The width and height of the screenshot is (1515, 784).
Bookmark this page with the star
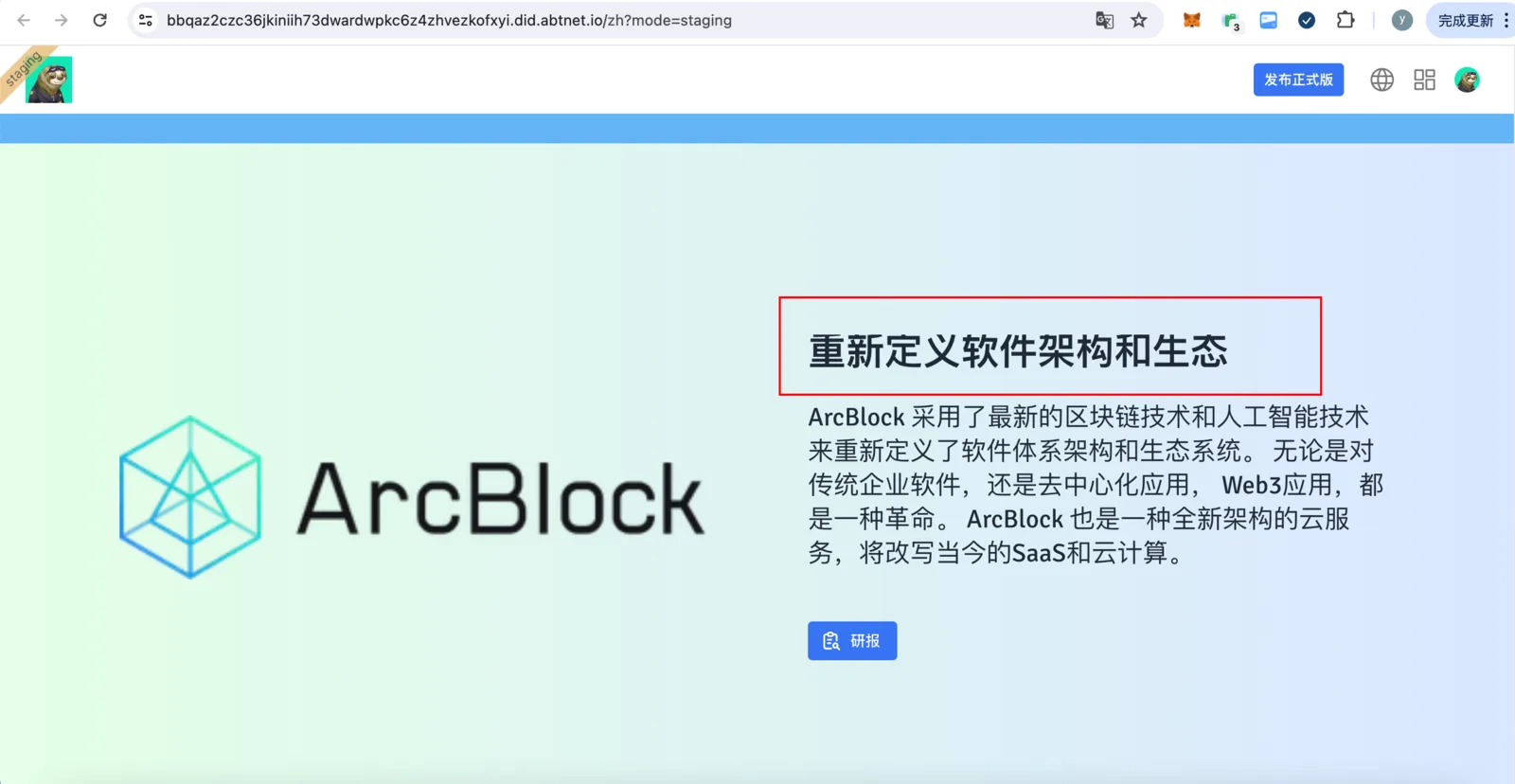click(x=1139, y=20)
